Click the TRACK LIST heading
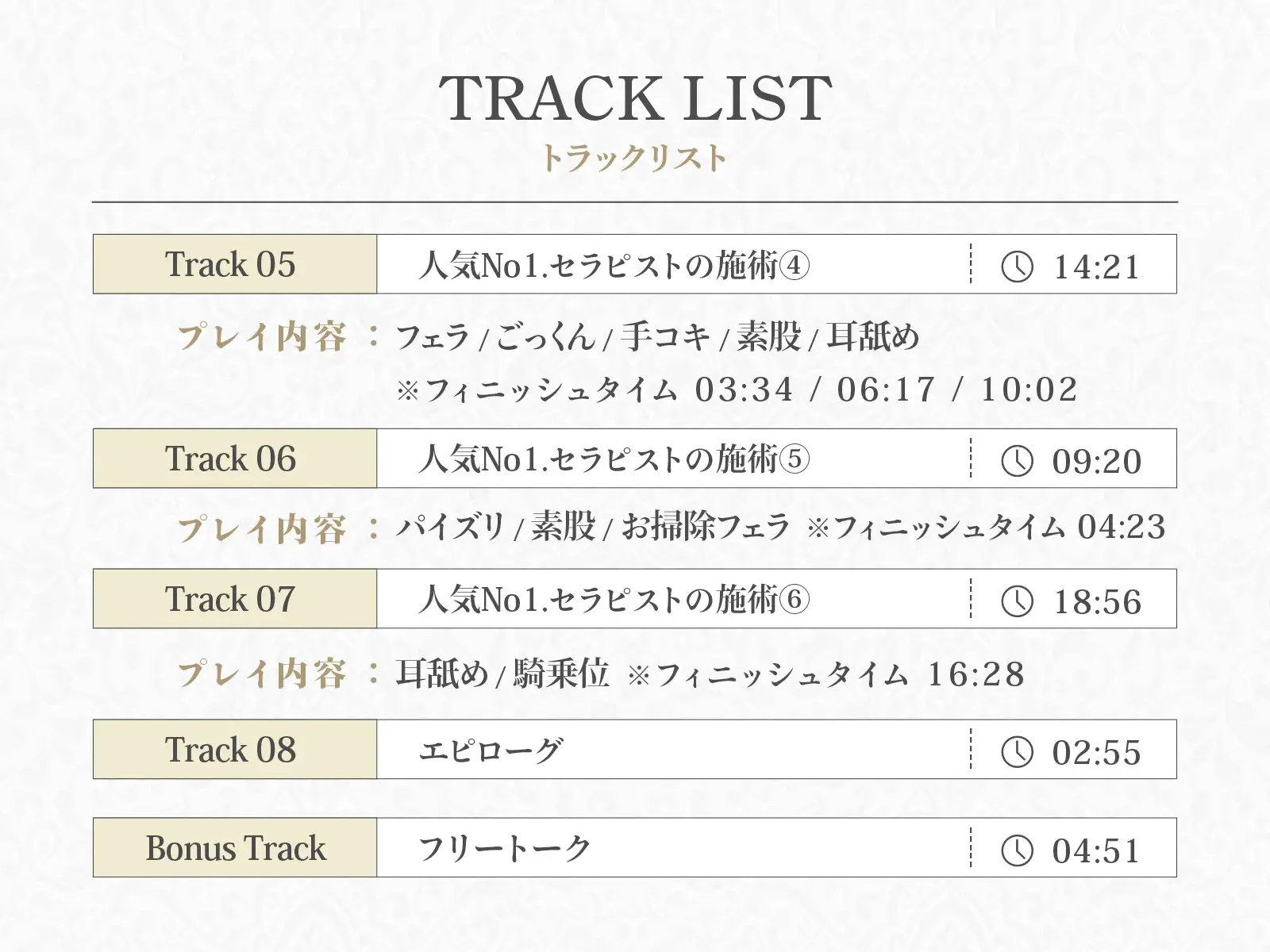The height and width of the screenshot is (952, 1270). (x=635, y=98)
